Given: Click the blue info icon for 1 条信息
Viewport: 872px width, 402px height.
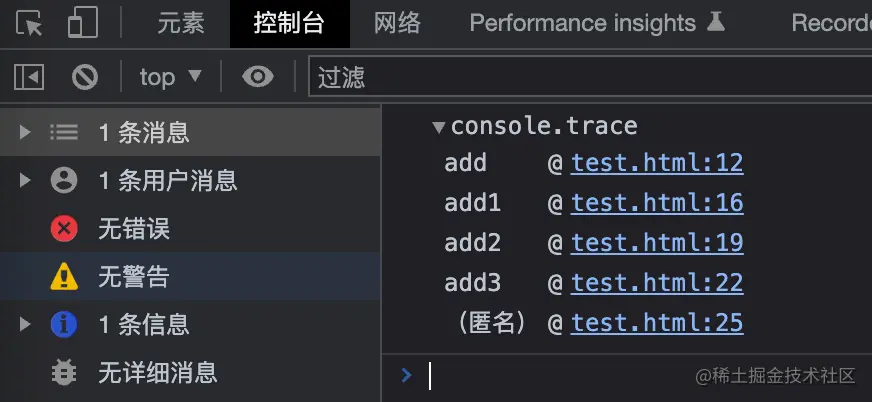Looking at the screenshot, I should (64, 325).
